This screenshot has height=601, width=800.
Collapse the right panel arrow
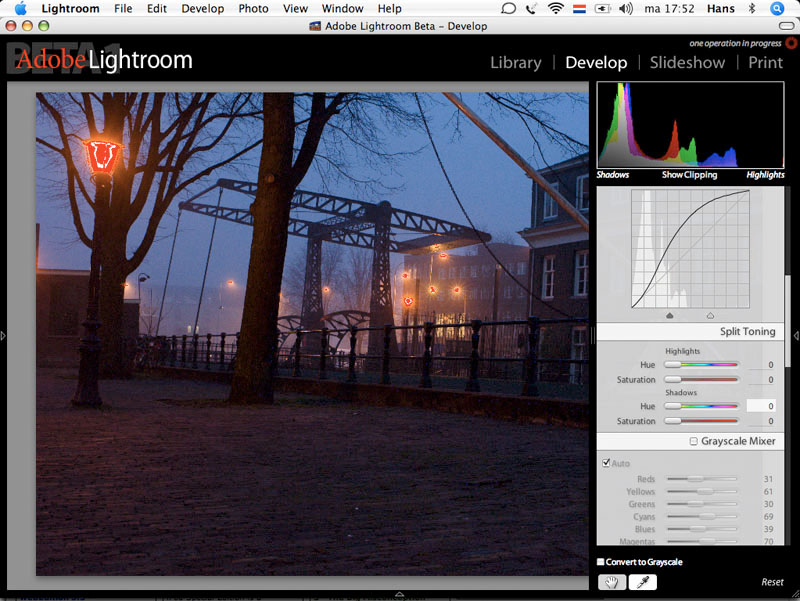(x=796, y=336)
